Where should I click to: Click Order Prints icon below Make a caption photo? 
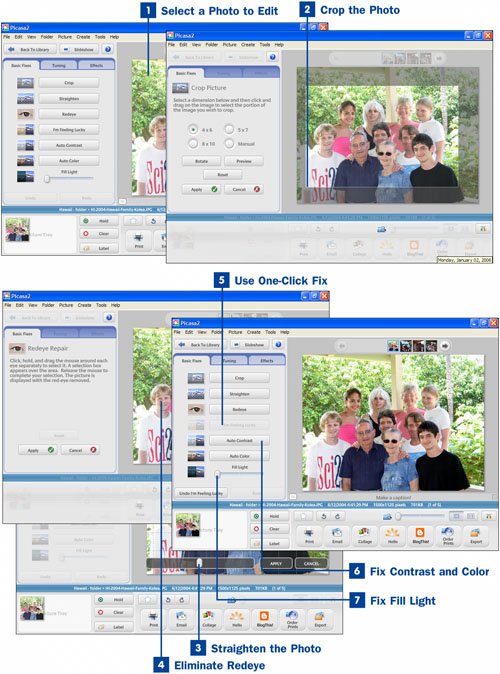(448, 536)
